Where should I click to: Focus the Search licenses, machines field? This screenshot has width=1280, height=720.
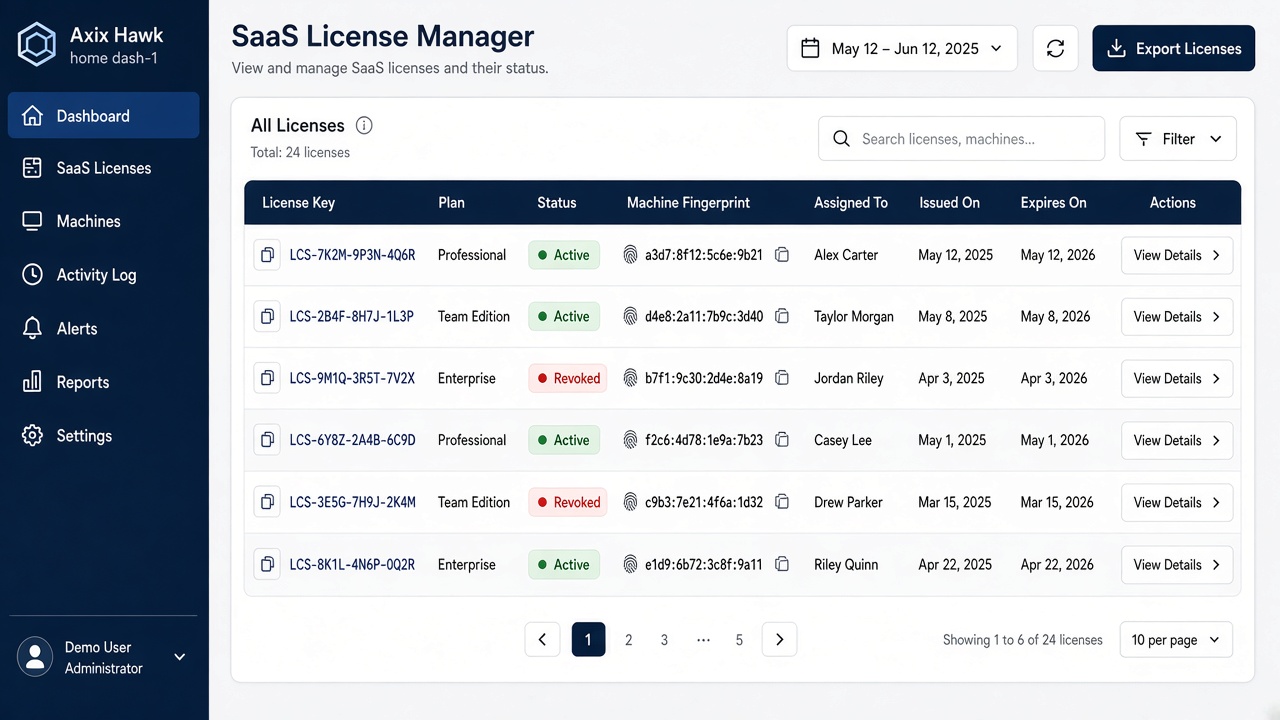(961, 139)
